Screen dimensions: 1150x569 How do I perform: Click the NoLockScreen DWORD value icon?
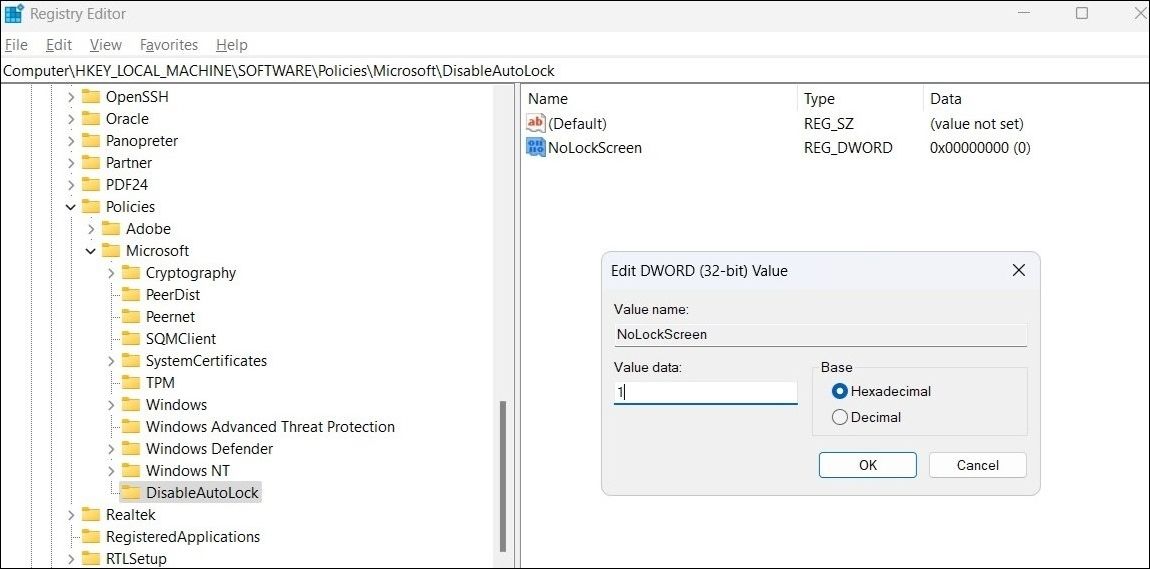click(x=536, y=147)
